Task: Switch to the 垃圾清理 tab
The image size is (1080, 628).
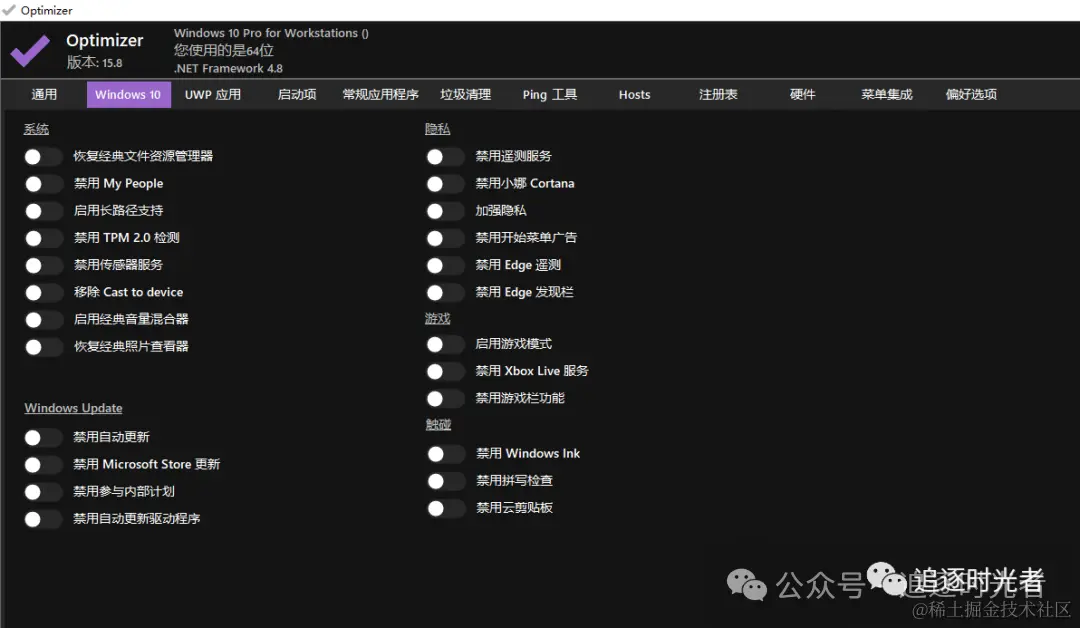Action: [x=466, y=94]
